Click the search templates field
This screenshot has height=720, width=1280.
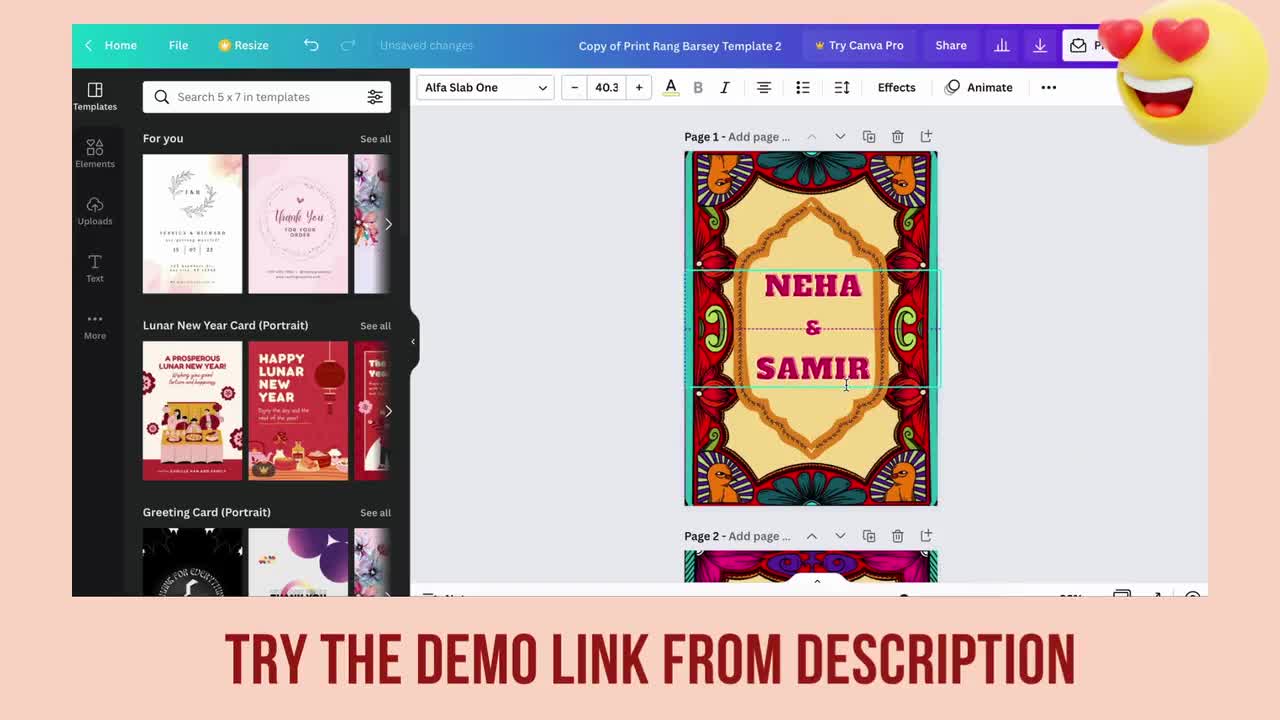tap(266, 97)
